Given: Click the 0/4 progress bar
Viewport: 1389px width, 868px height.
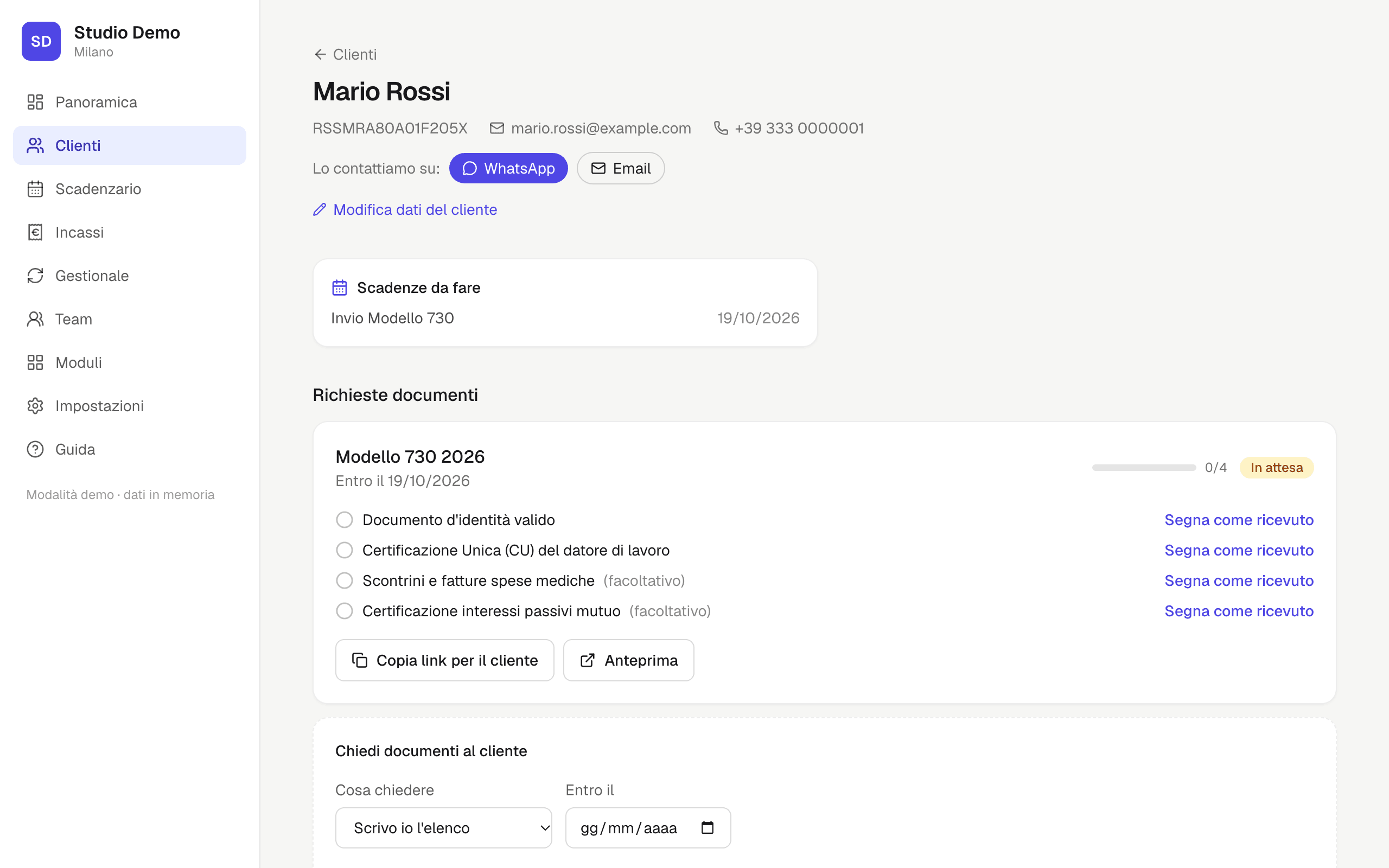Looking at the screenshot, I should [x=1144, y=467].
